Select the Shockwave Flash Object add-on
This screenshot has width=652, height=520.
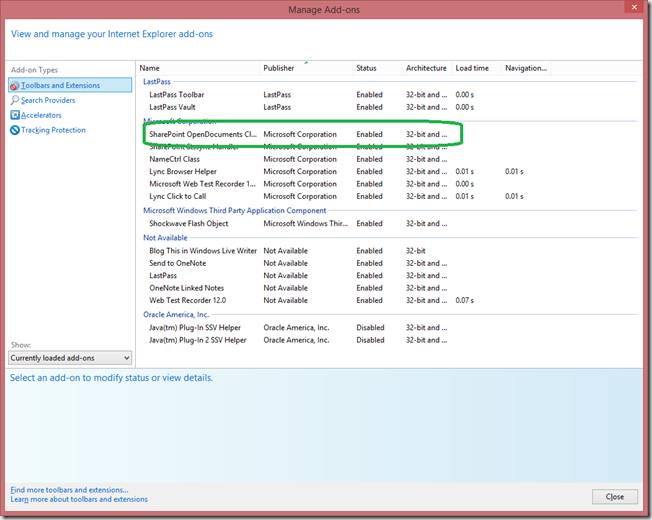(189, 224)
